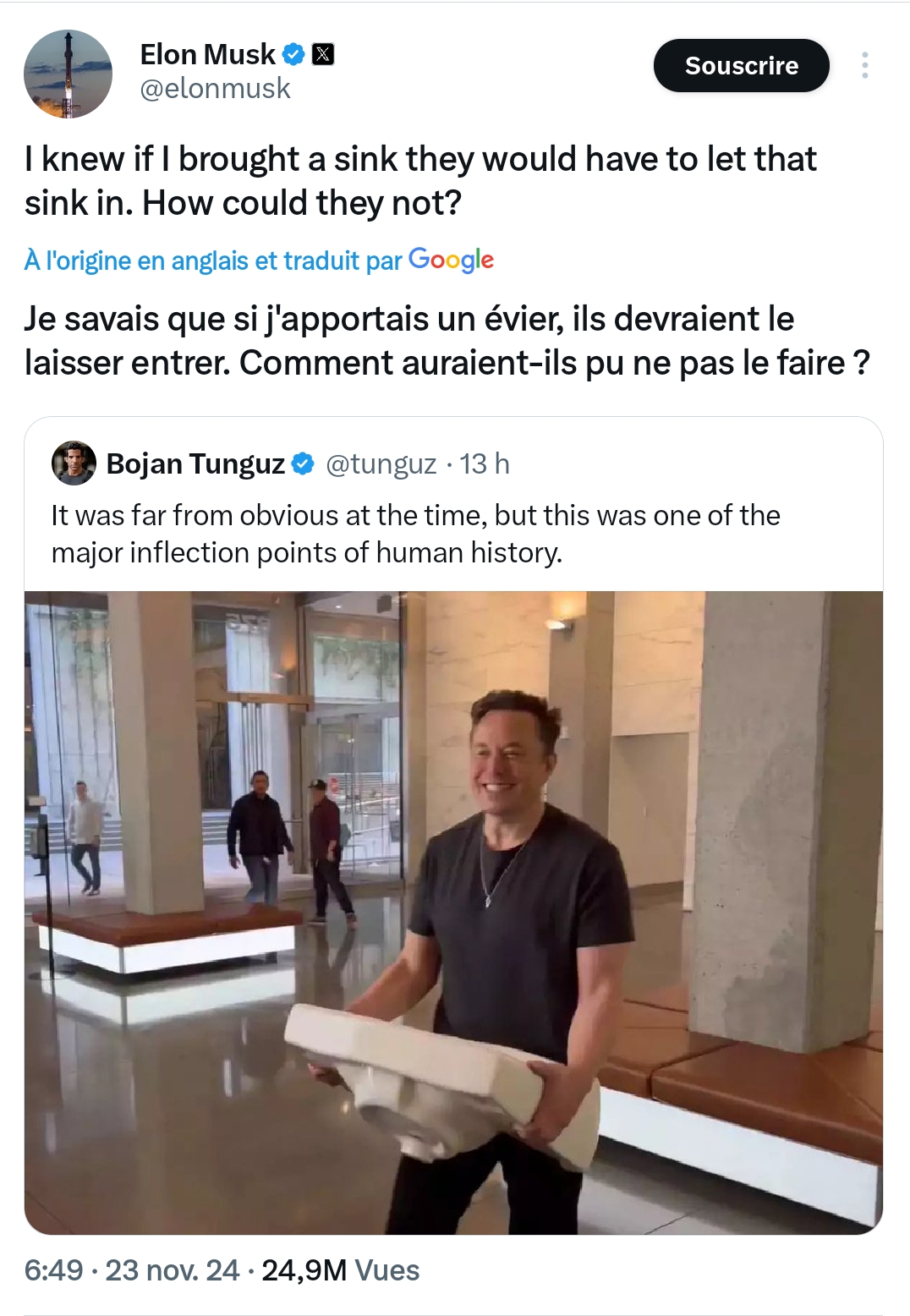Viewport: 910px width, 1316px height.
Task: Open the @tunguz handle
Action: (x=381, y=463)
